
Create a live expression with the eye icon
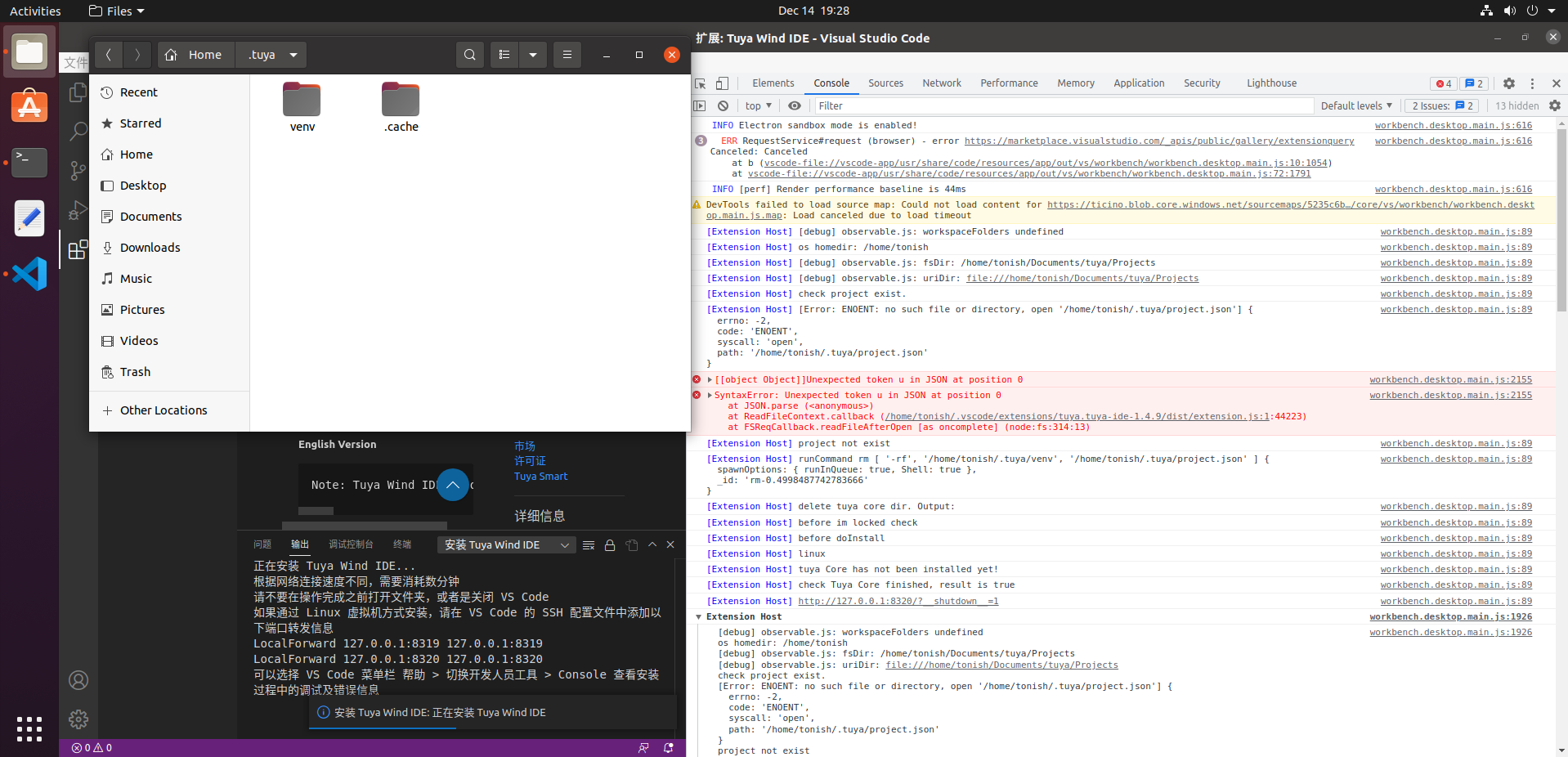[x=795, y=105]
